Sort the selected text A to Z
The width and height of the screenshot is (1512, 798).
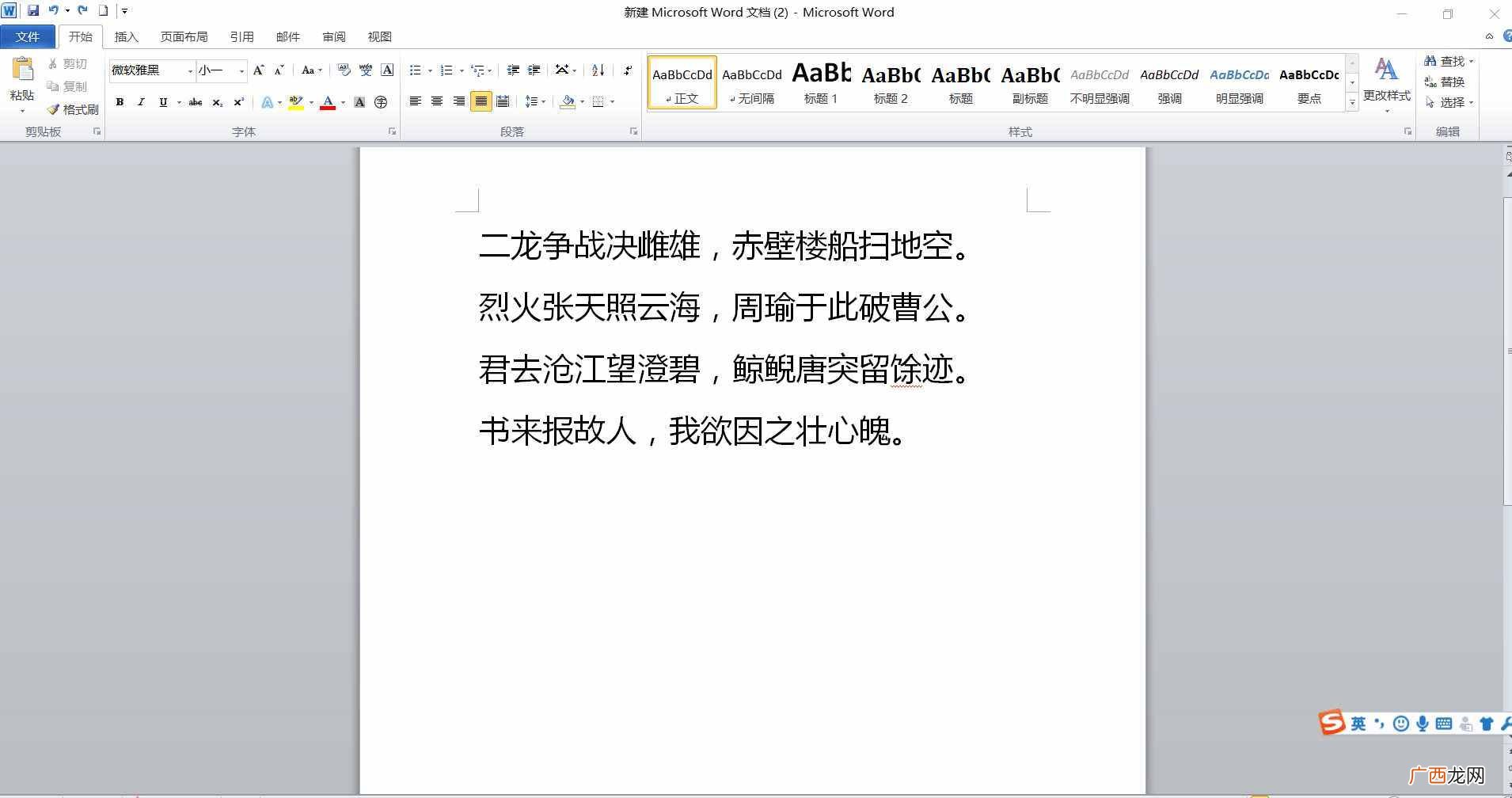598,70
